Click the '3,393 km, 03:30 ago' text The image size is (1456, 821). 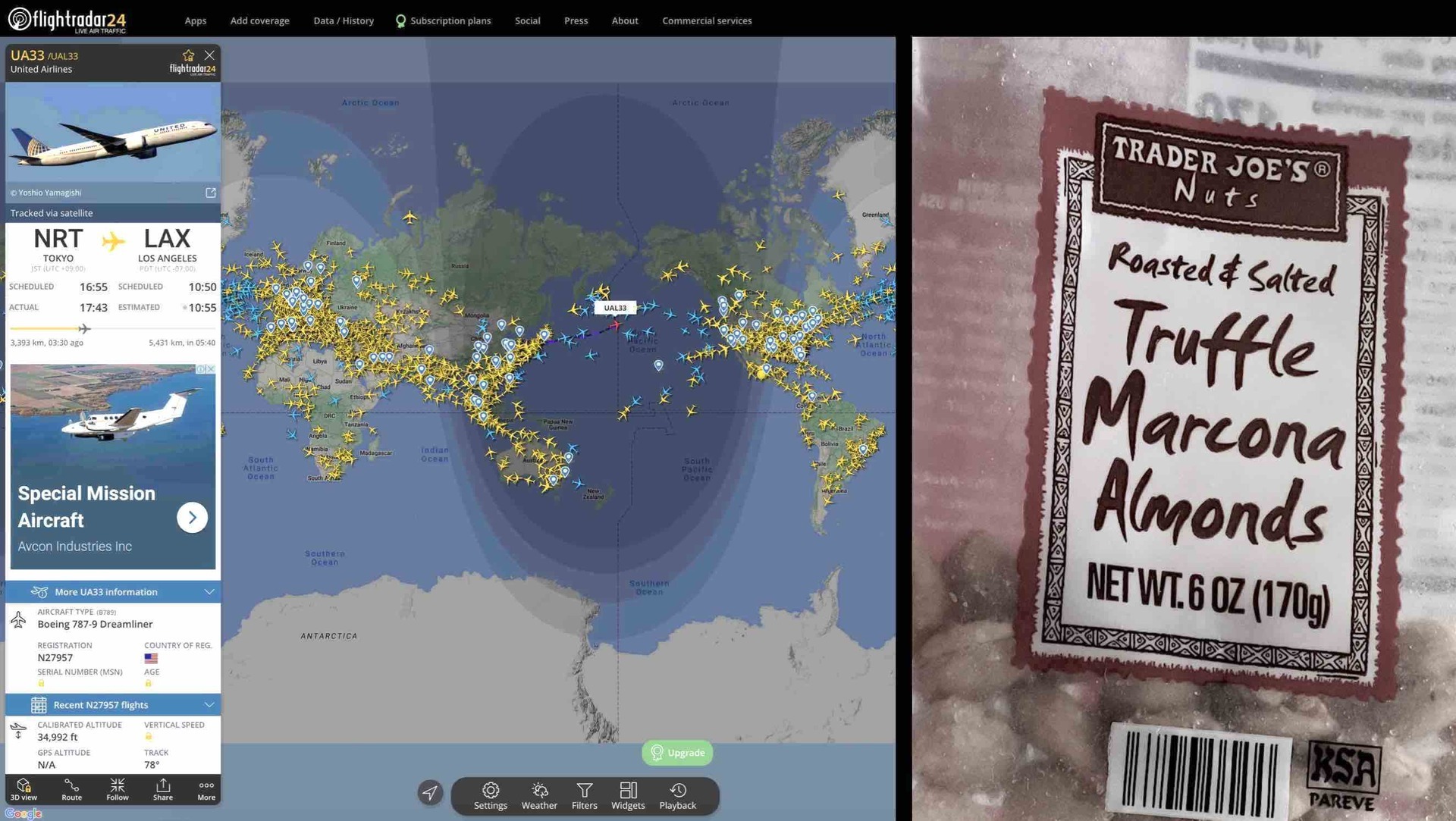click(47, 343)
